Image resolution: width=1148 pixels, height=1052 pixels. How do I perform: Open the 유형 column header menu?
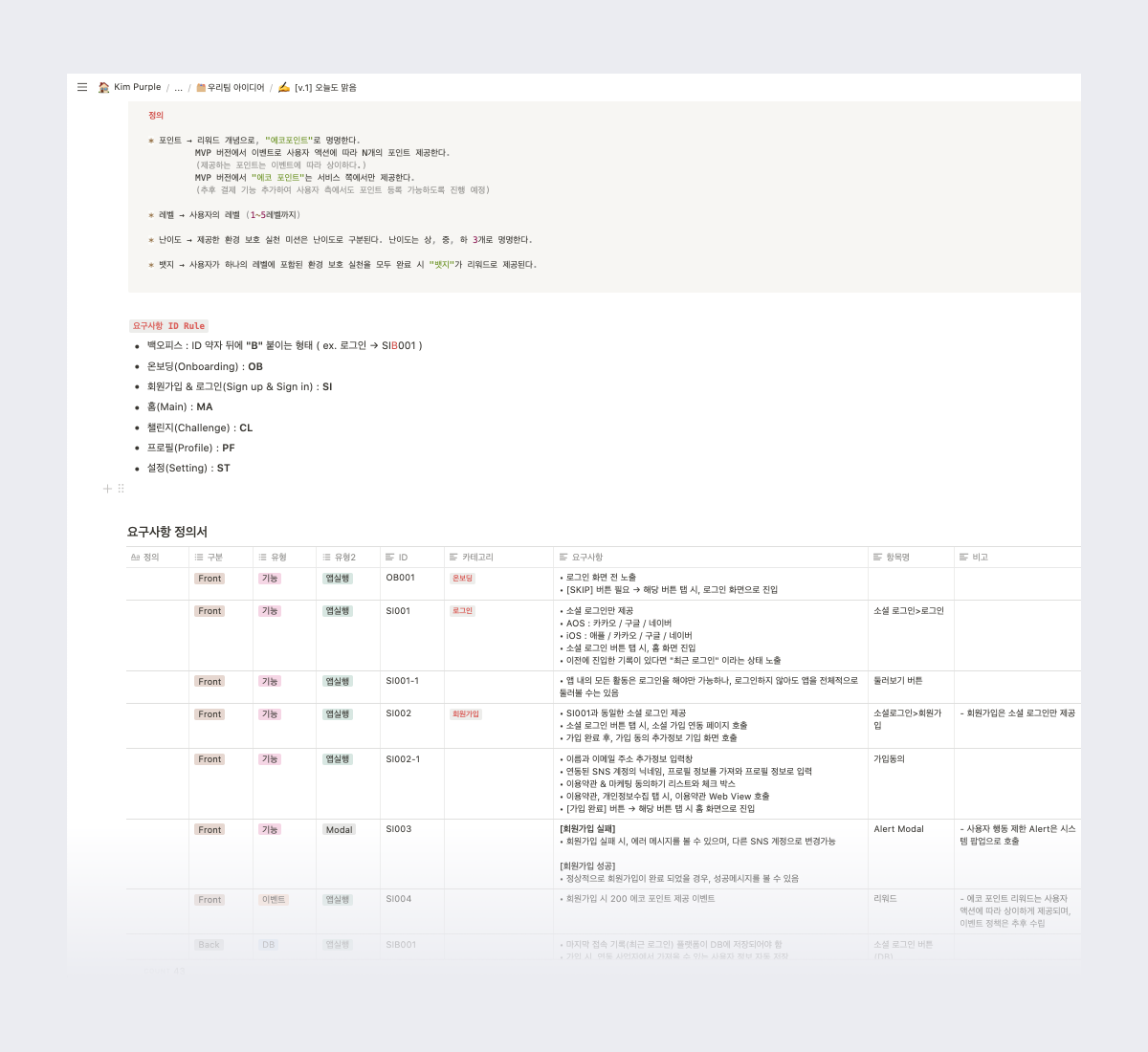coord(285,557)
